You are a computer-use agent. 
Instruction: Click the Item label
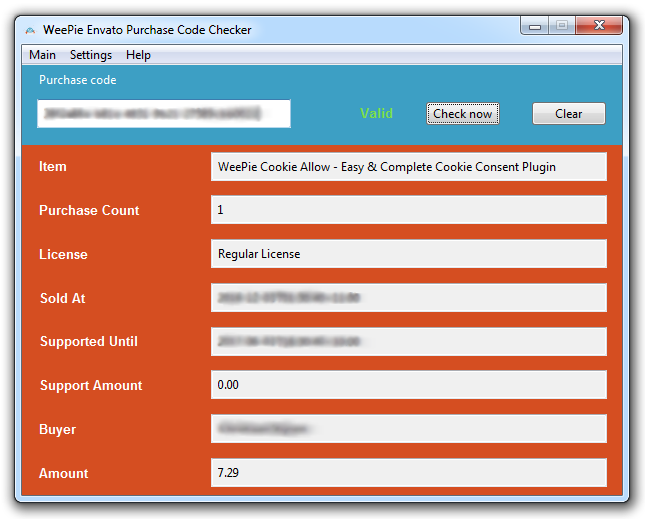pyautogui.click(x=52, y=166)
